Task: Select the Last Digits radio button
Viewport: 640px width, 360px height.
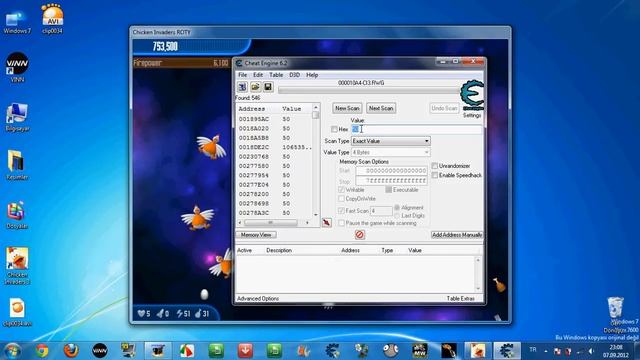Action: click(397, 215)
